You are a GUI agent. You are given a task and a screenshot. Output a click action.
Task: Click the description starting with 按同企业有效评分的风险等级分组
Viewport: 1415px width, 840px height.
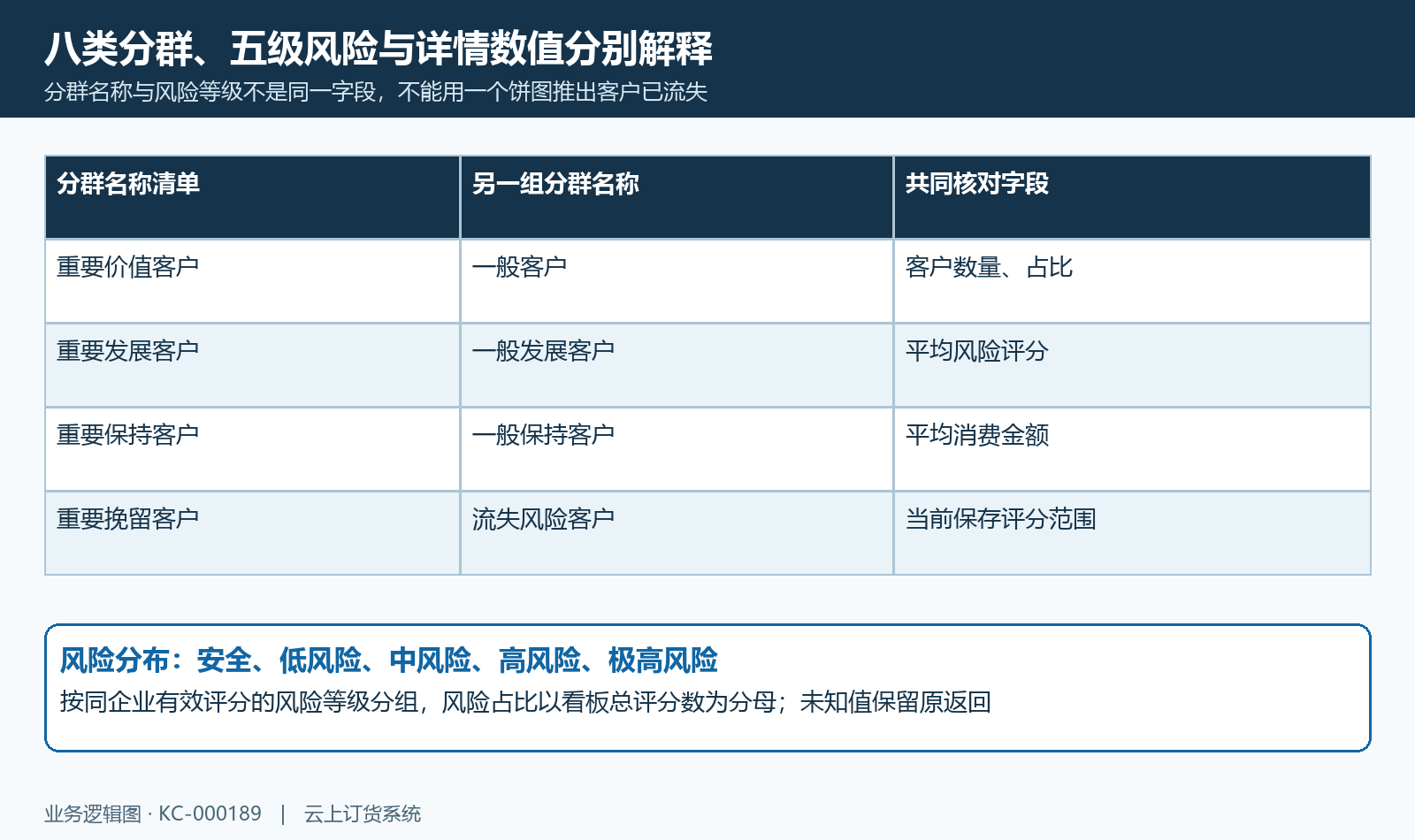(525, 702)
